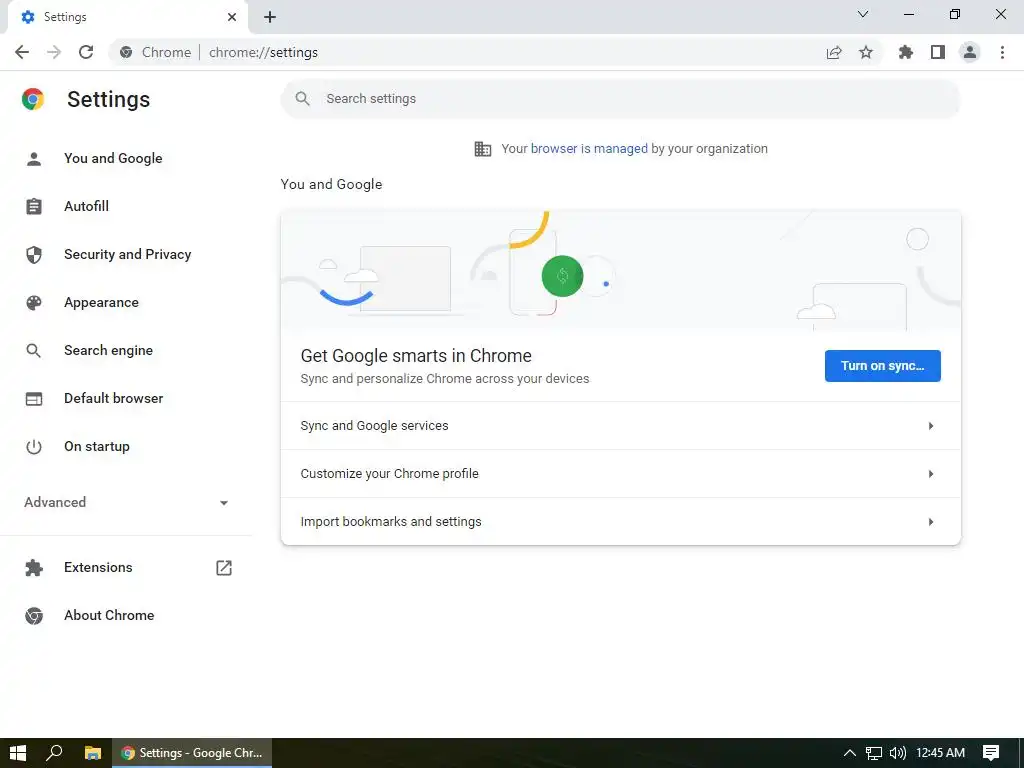Open Customize your Chrome profile
This screenshot has height=768, width=1024.
click(620, 474)
